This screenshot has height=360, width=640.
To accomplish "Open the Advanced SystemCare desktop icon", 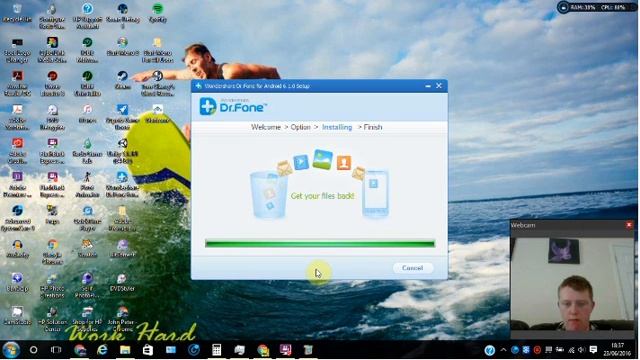I will click(x=17, y=218).
